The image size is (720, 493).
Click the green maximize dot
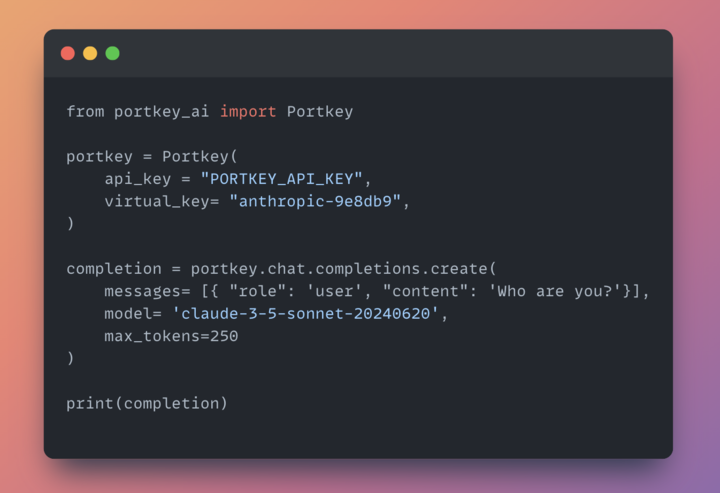(x=112, y=53)
